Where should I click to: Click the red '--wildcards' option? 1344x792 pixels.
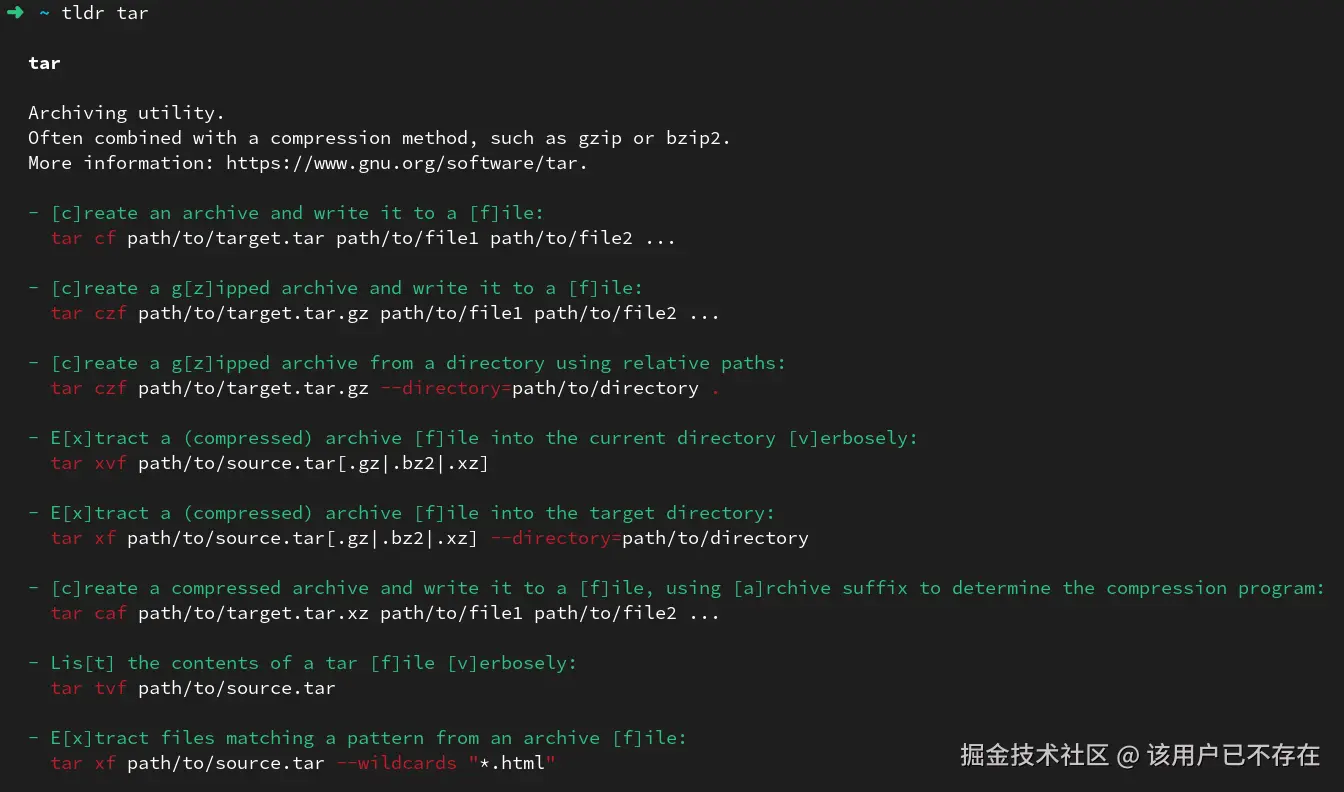pos(397,763)
